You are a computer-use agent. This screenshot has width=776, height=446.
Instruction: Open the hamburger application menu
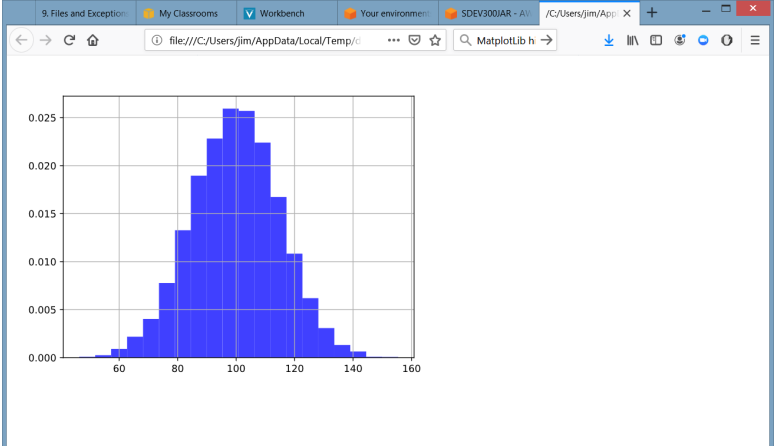[x=755, y=40]
